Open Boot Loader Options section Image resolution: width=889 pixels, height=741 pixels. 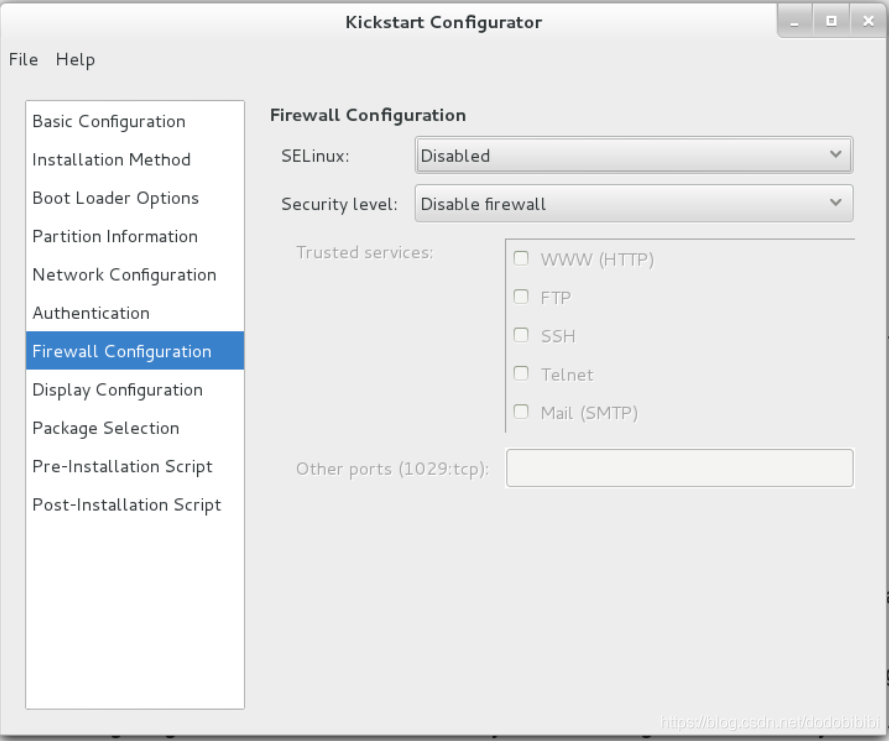pos(135,198)
